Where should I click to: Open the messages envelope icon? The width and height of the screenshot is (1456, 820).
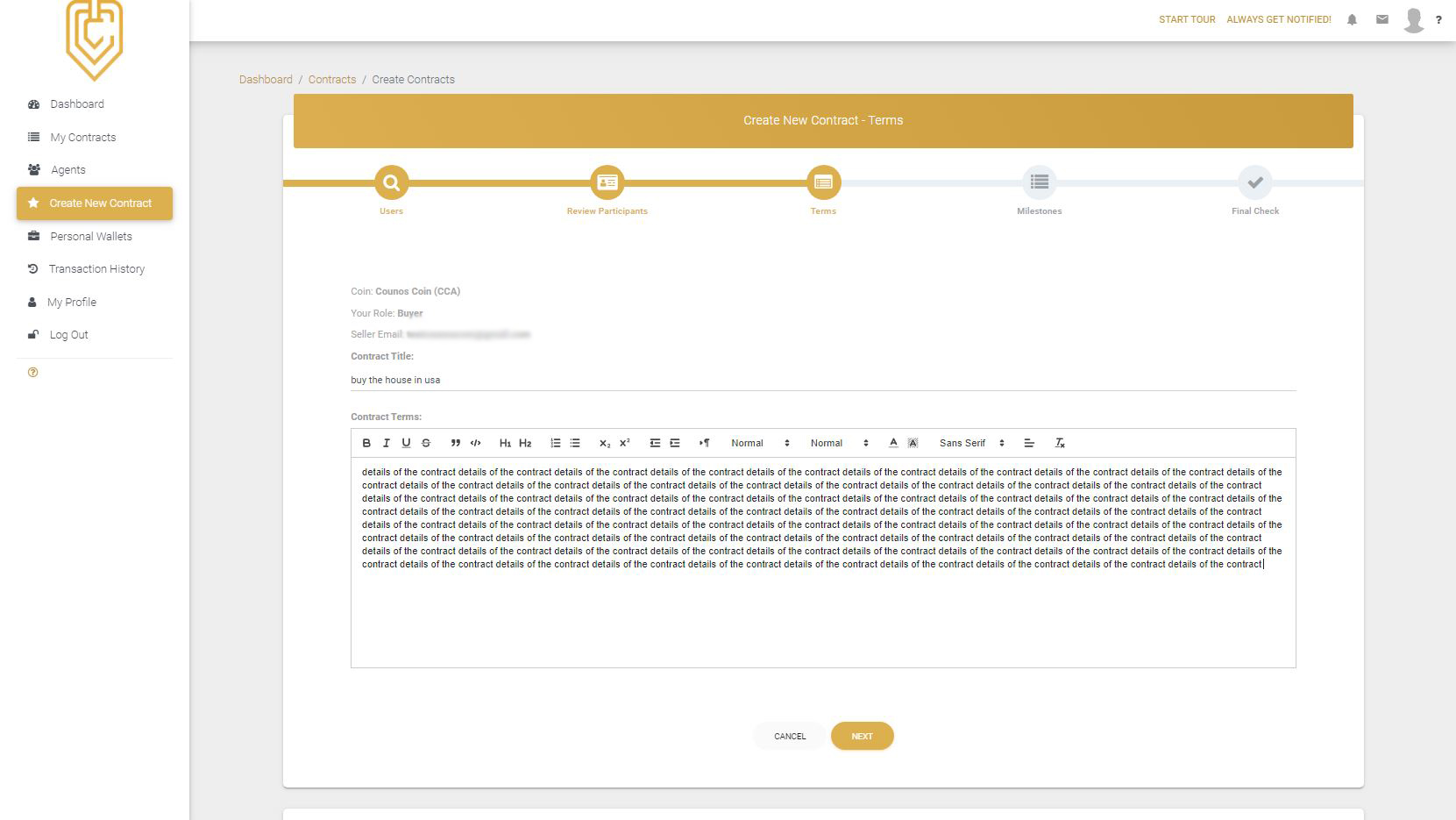coord(1382,19)
